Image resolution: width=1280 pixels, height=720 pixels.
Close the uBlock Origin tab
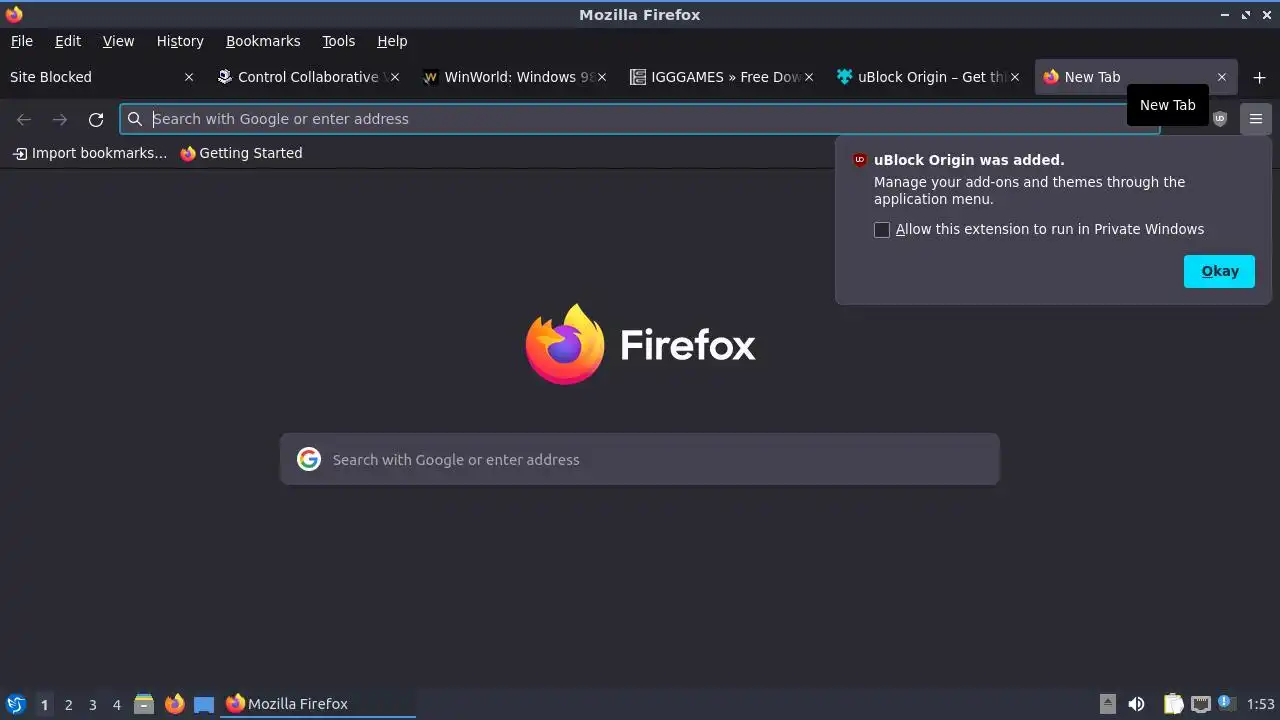click(1015, 77)
